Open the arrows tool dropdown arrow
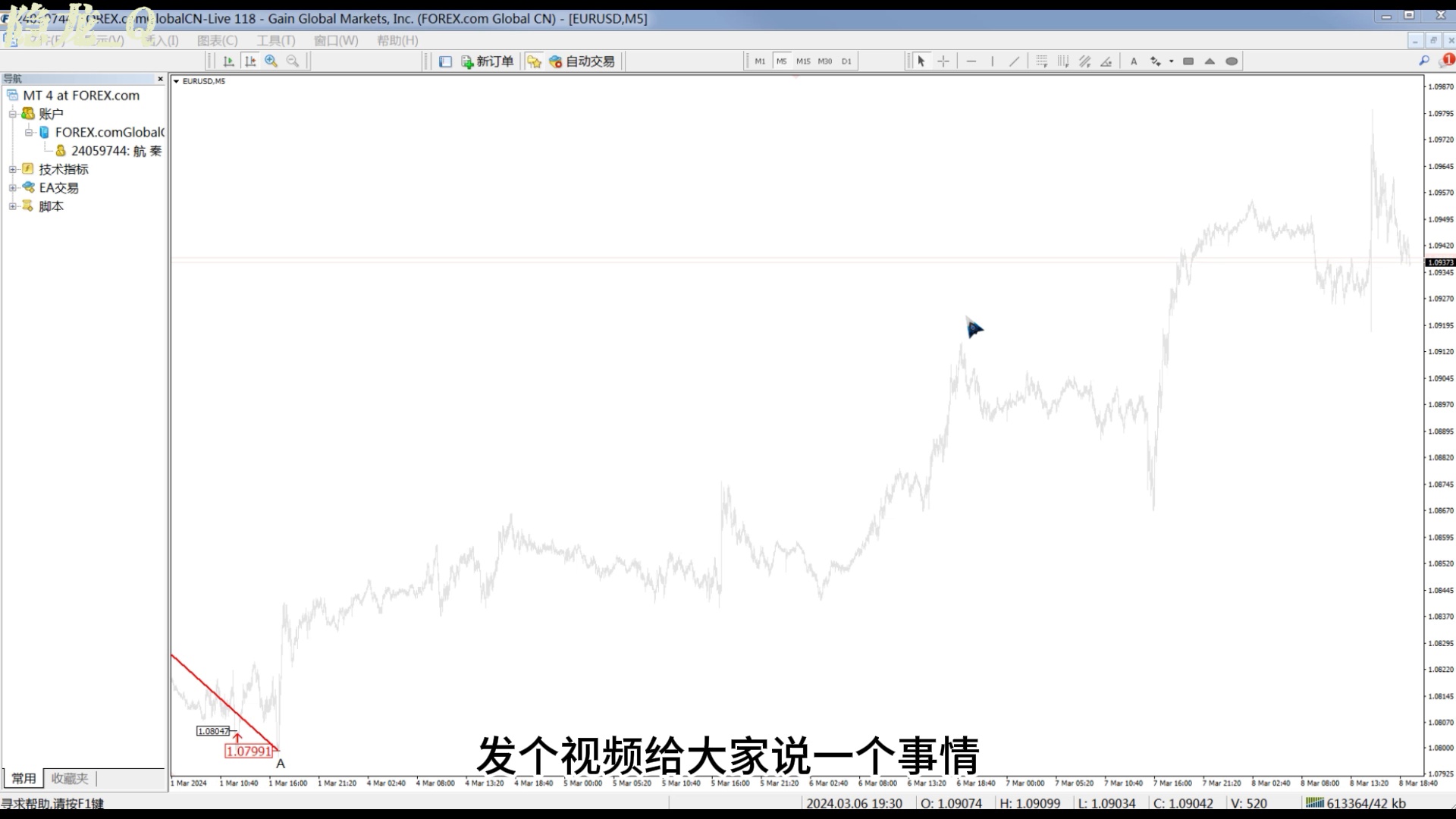The width and height of the screenshot is (1456, 819). pos(1172,61)
